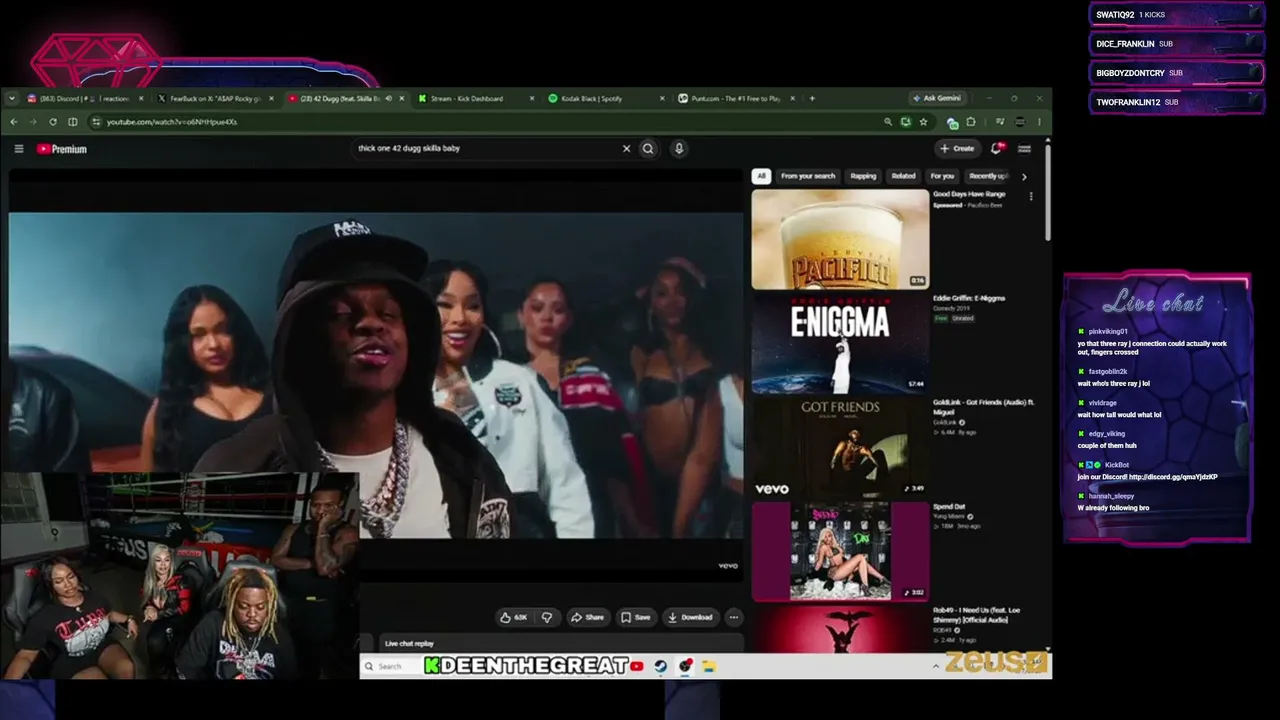Click the Spend Dat video title
The width and height of the screenshot is (1280, 720).
(949, 507)
